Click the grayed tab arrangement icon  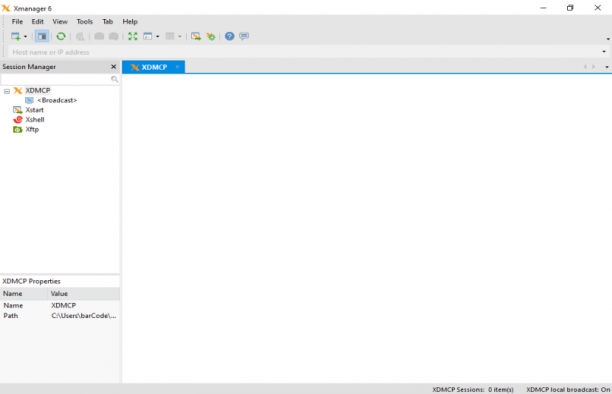click(x=170, y=36)
